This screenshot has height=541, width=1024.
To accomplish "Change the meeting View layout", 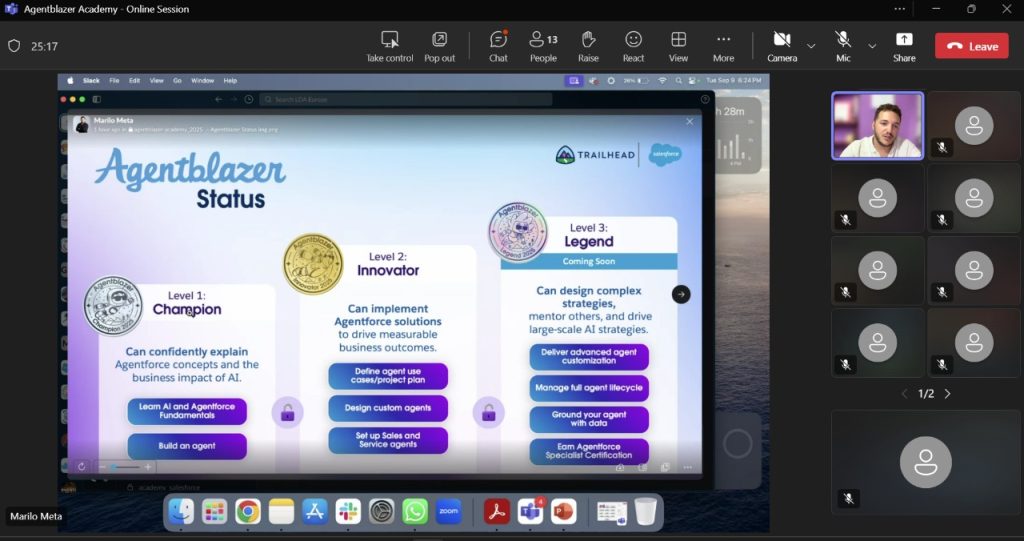I will pyautogui.click(x=678, y=45).
